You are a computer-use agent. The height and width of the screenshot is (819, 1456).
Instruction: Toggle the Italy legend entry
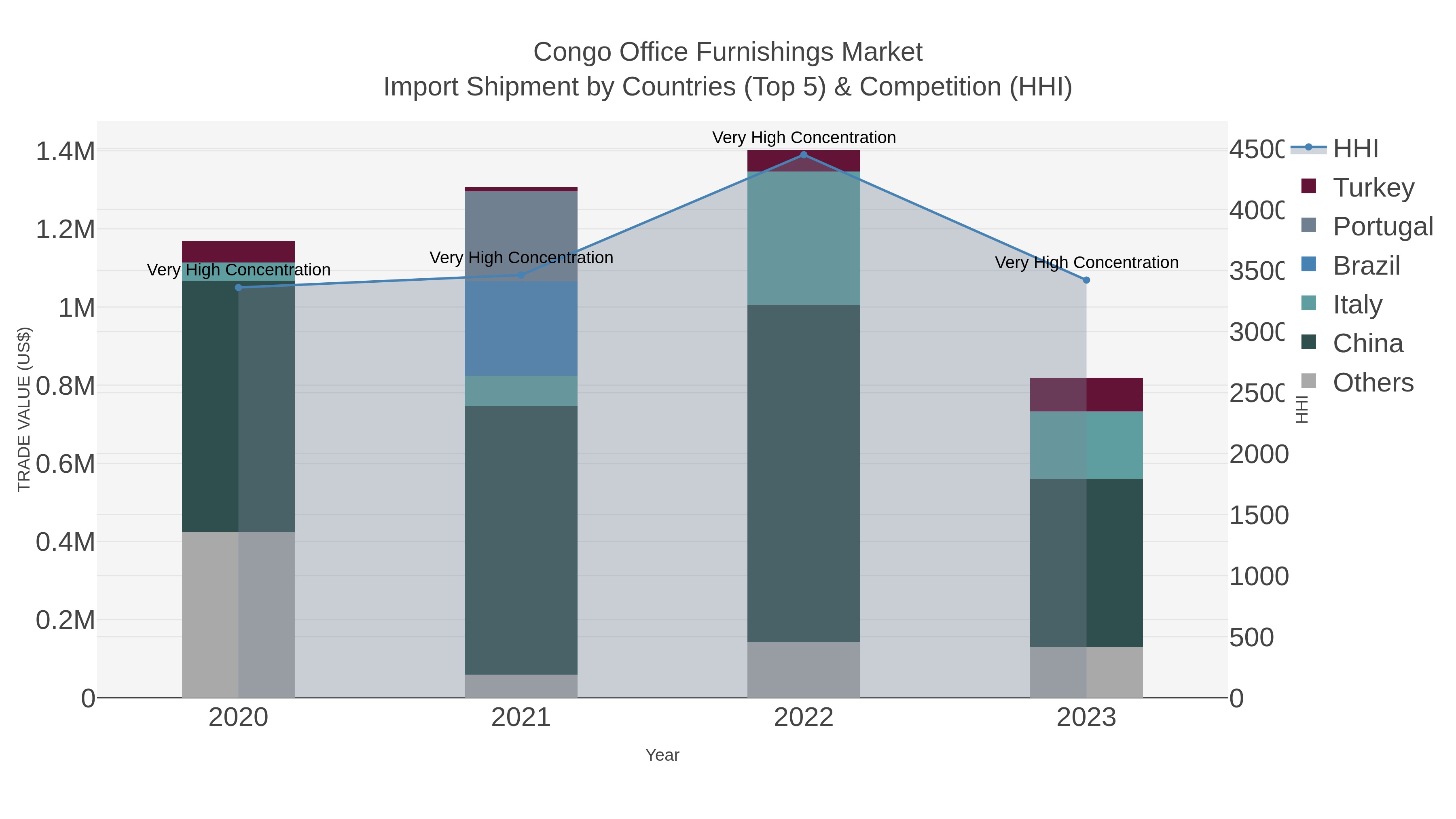click(1341, 304)
